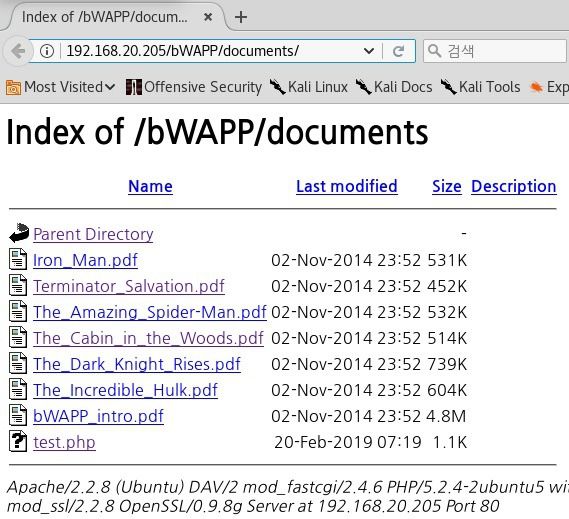
Task: Open the Kali Linux bookmark
Action: 308,87
